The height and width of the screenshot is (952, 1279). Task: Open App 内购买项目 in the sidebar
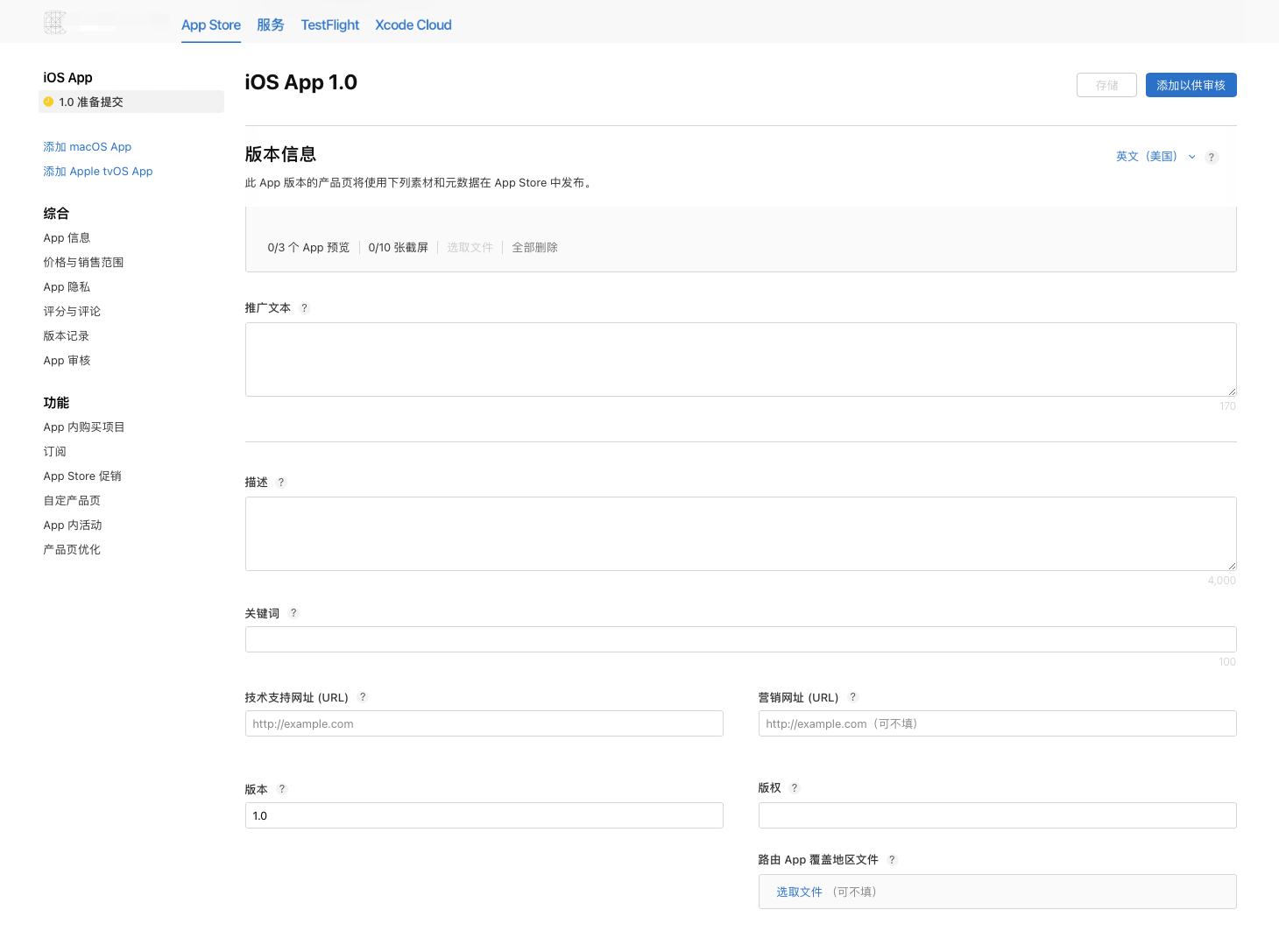click(84, 427)
